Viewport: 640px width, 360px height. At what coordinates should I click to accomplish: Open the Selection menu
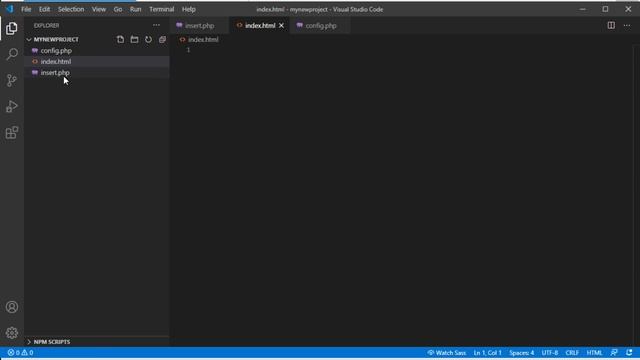71,9
